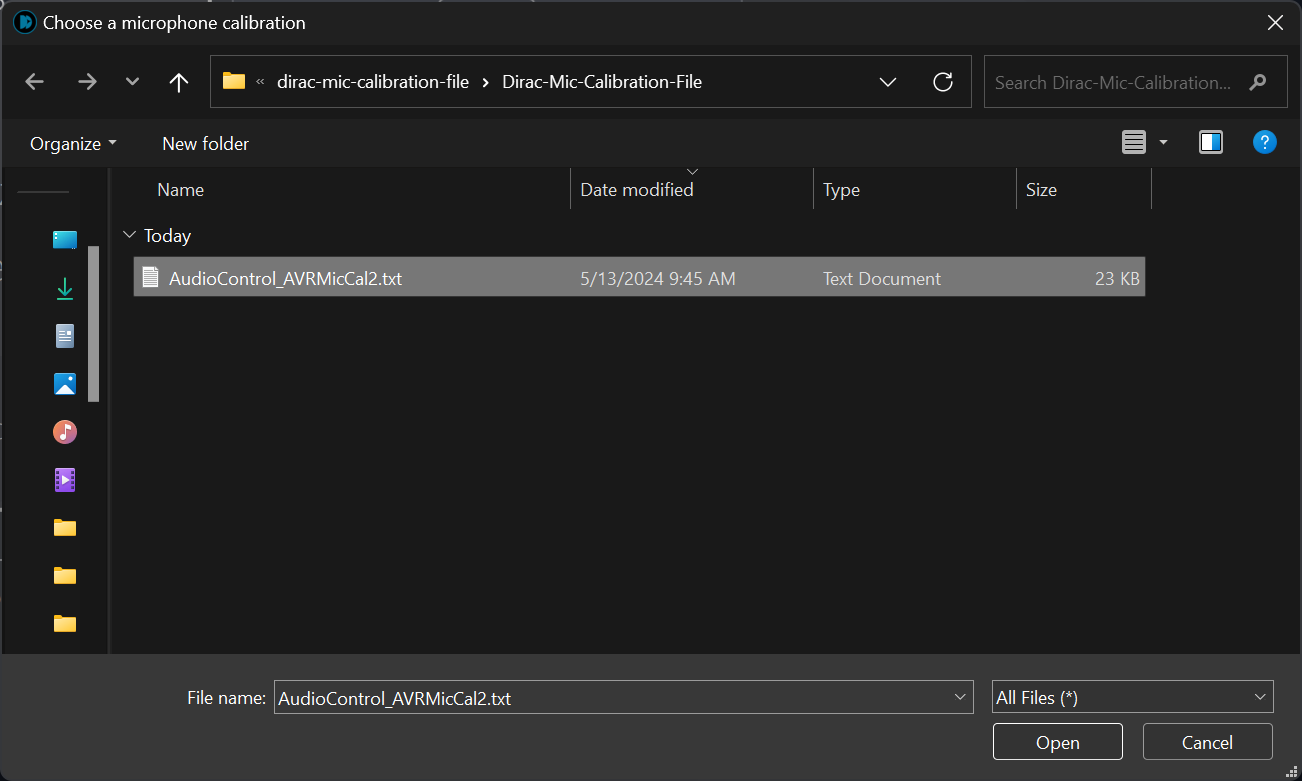Open the recent locations chevron
Image resolution: width=1302 pixels, height=781 pixels.
132,82
